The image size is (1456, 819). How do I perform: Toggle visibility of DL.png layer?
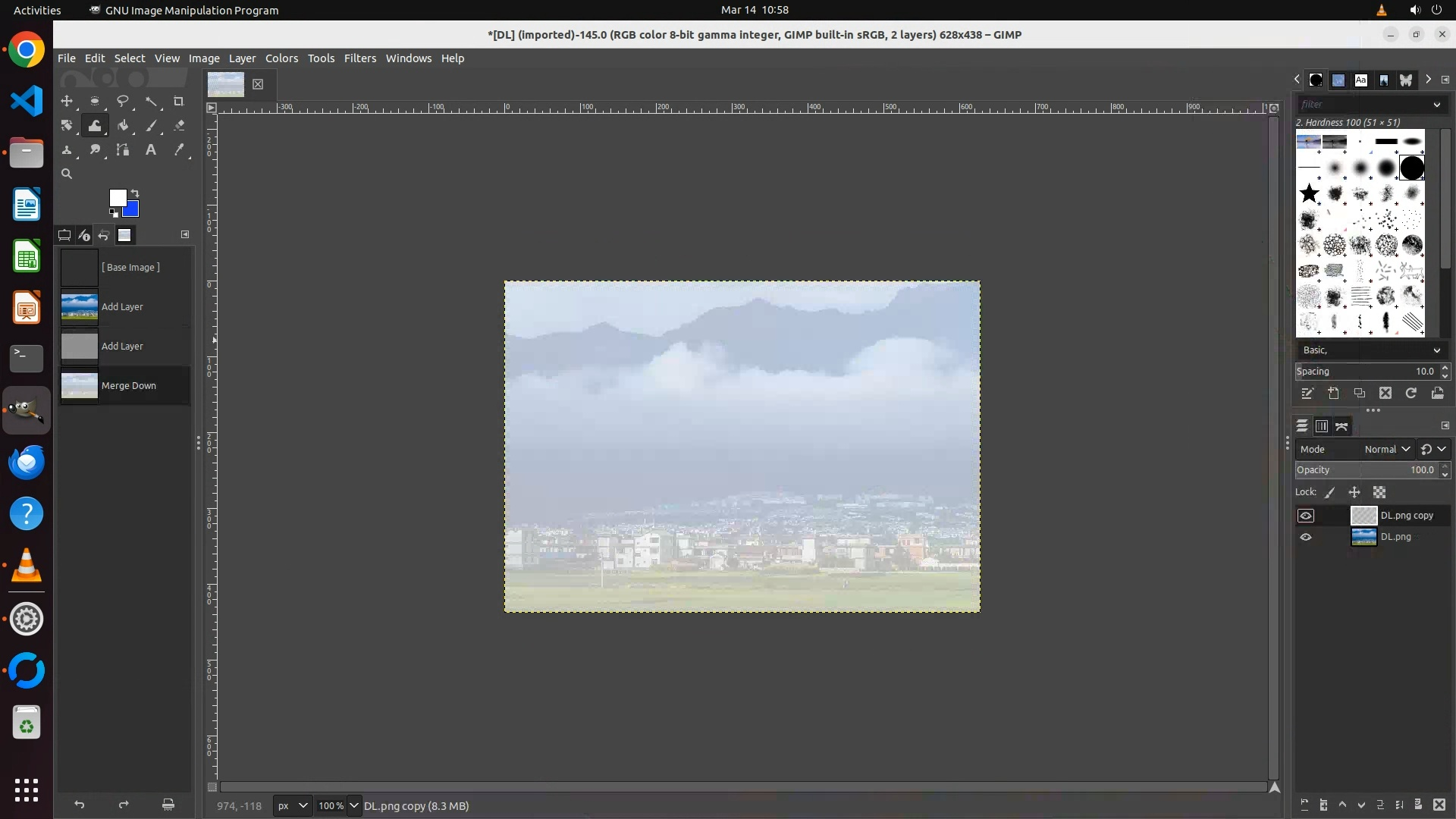coord(1305,537)
